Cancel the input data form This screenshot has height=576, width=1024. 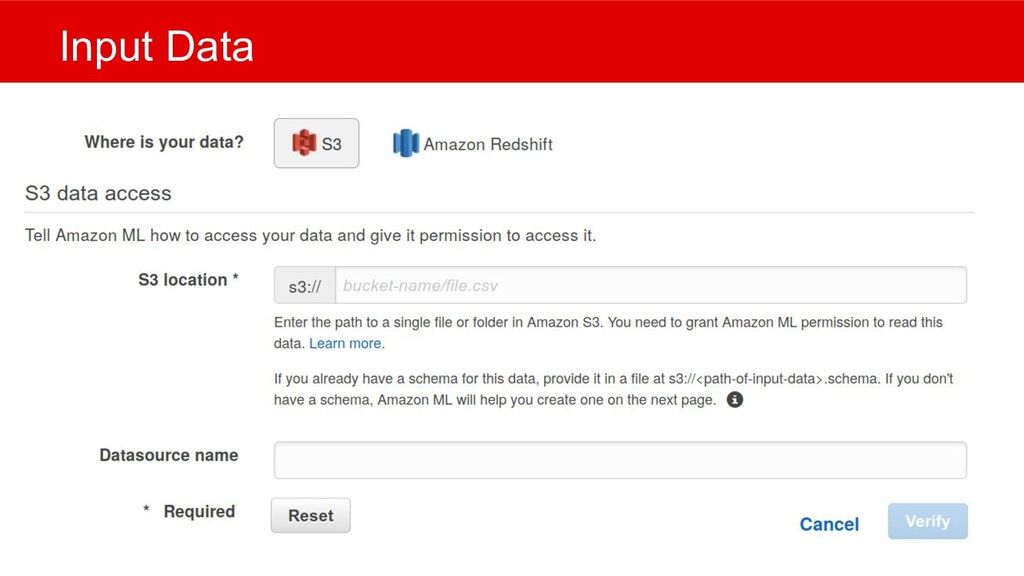point(829,524)
